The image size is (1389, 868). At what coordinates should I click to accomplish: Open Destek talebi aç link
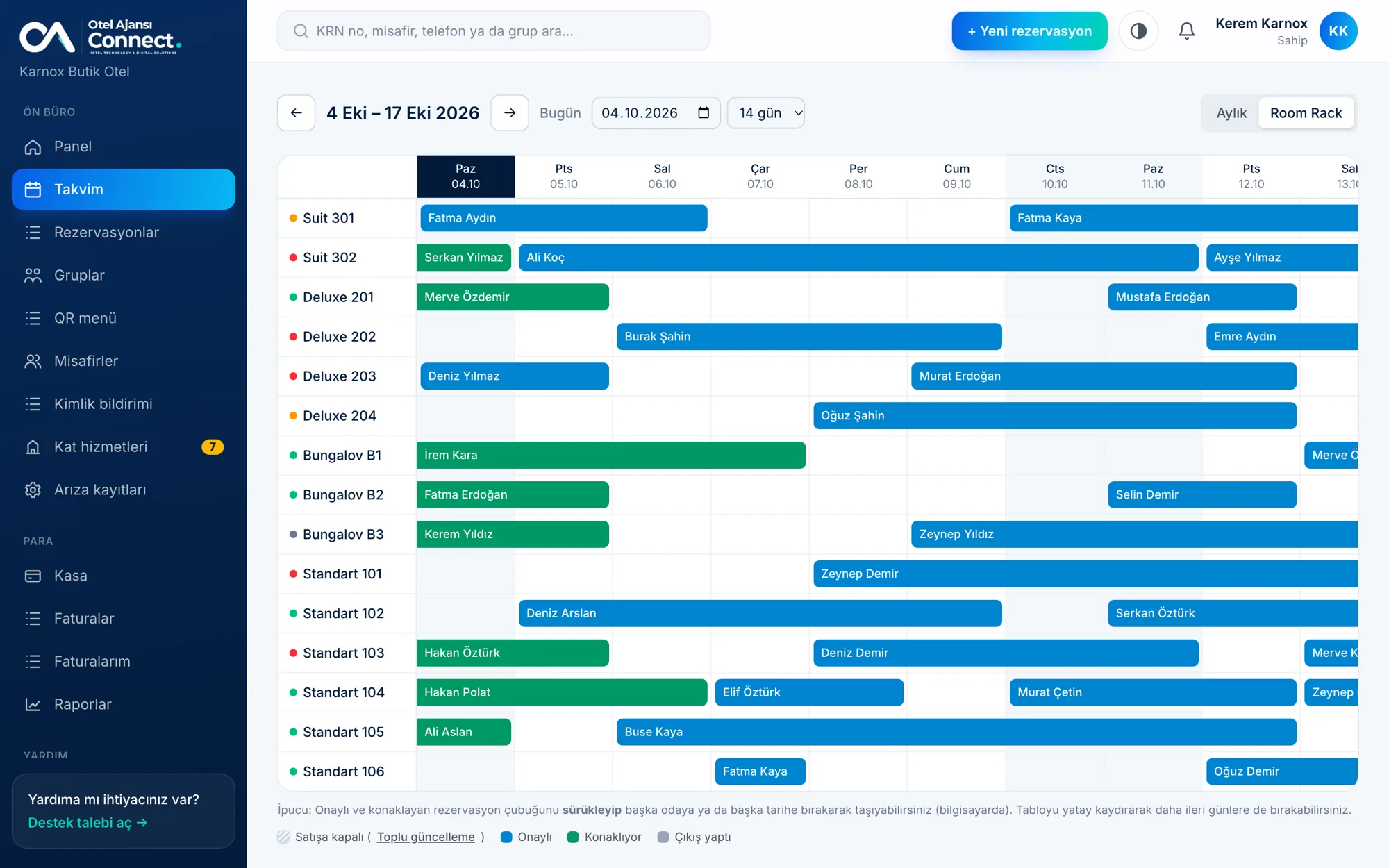pos(88,823)
